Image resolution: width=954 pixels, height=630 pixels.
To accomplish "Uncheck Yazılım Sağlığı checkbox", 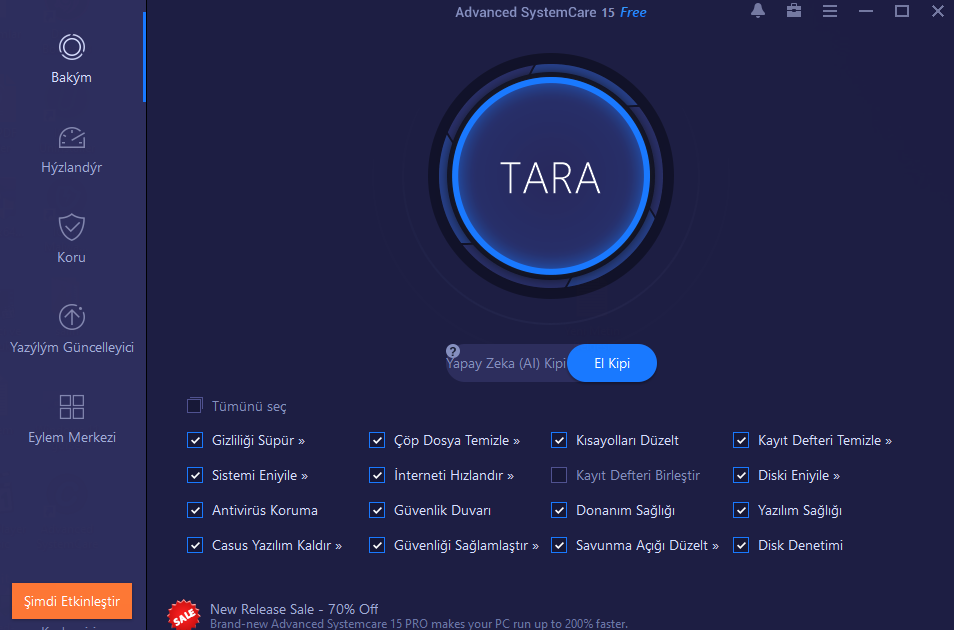I will tap(740, 510).
